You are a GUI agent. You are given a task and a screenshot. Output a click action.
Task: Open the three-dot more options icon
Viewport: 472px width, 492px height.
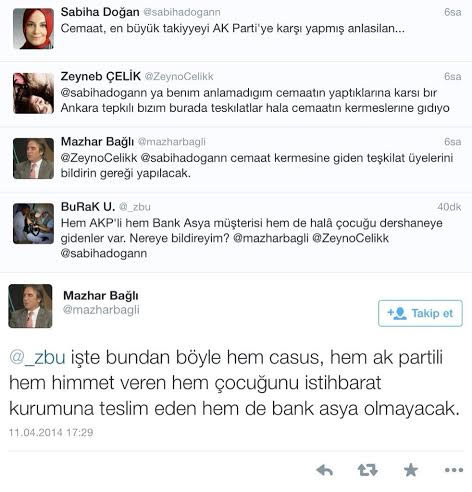454,470
